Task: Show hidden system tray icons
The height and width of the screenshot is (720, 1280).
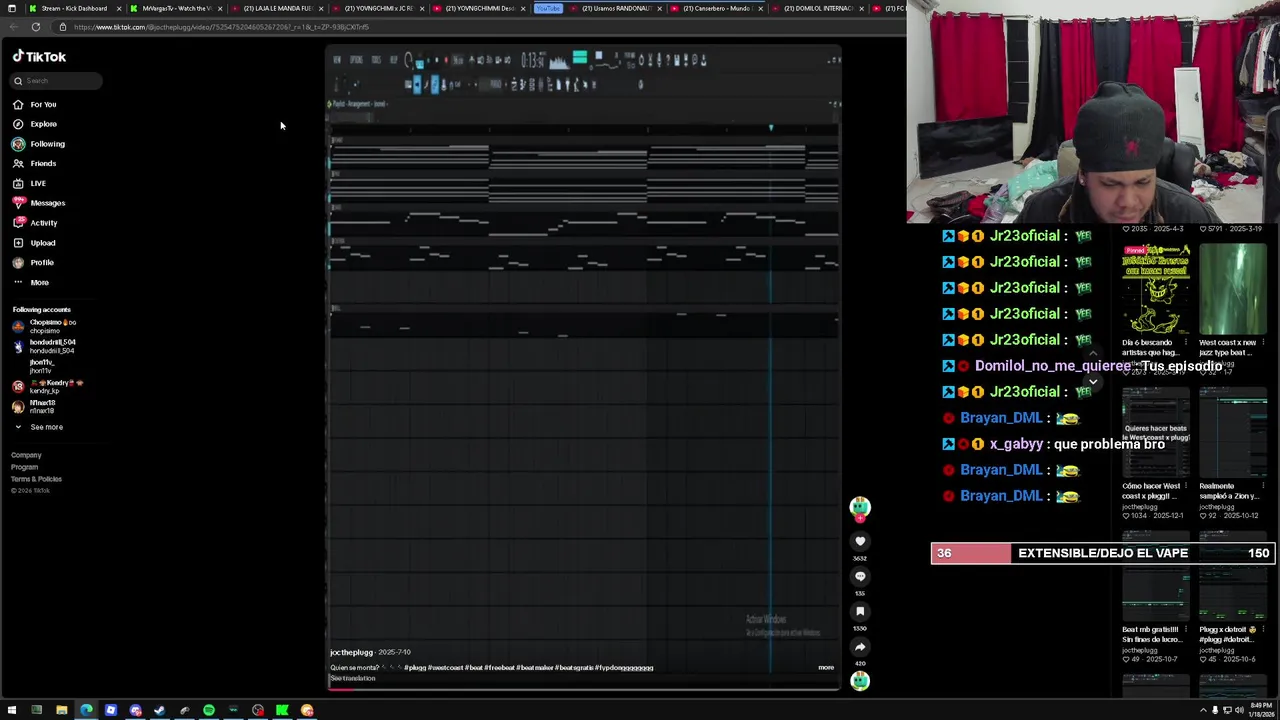Action: (x=1203, y=710)
